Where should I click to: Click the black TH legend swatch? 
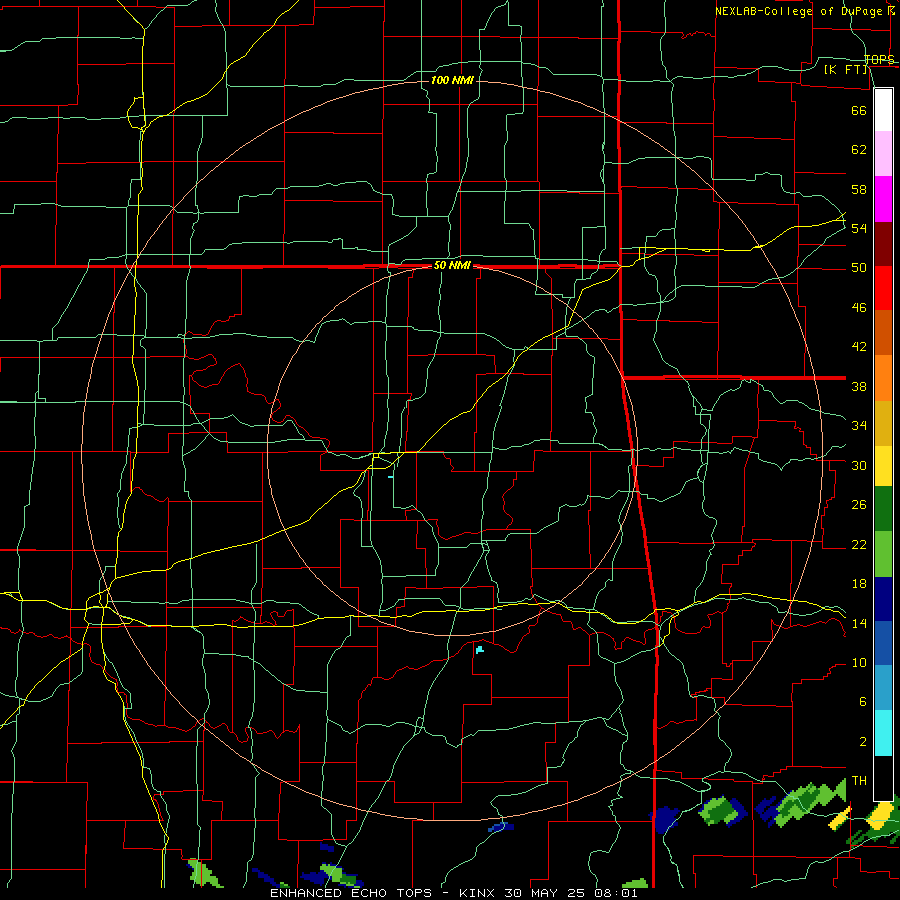[x=883, y=778]
